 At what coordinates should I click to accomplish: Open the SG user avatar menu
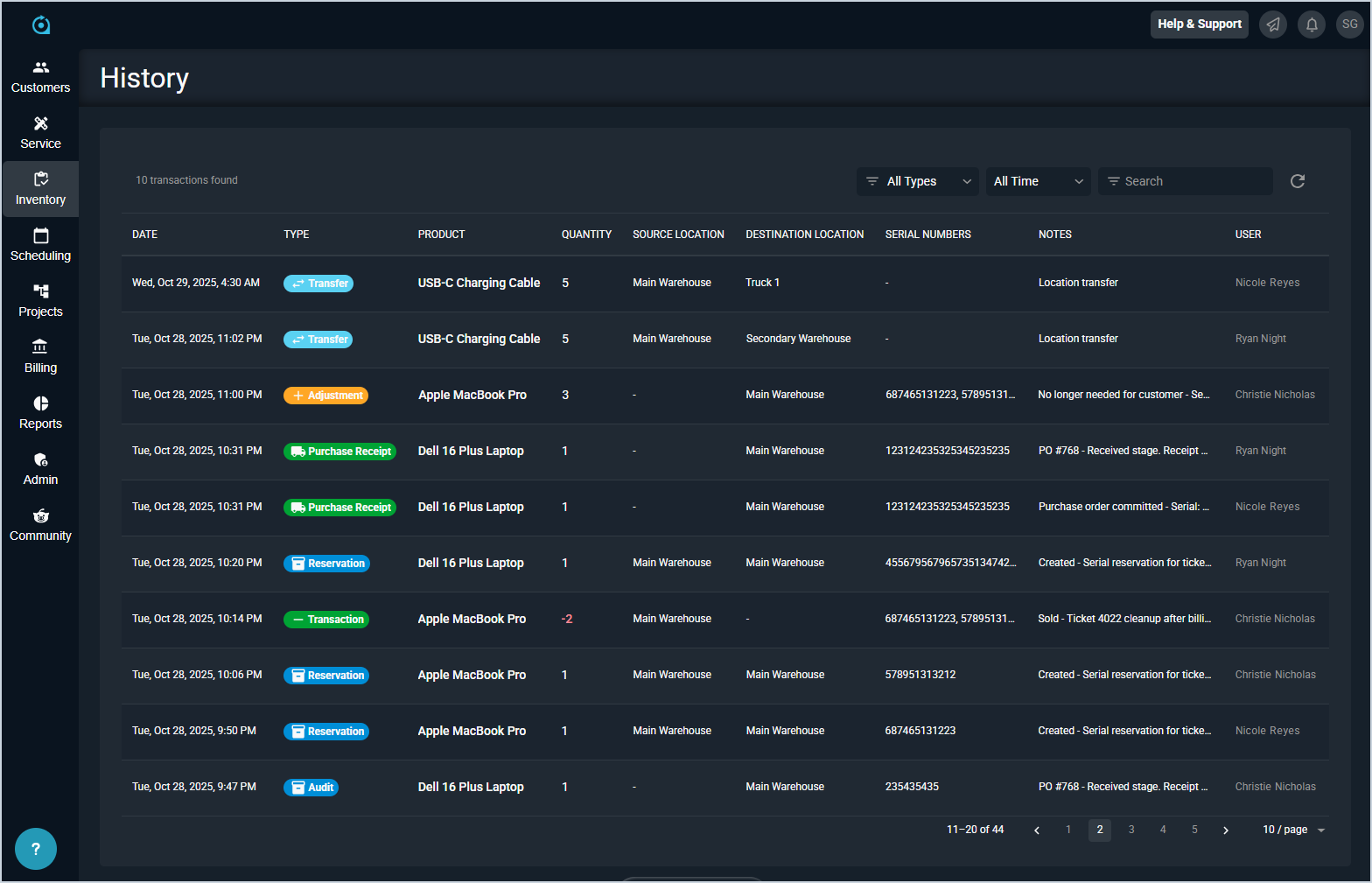pyautogui.click(x=1349, y=25)
